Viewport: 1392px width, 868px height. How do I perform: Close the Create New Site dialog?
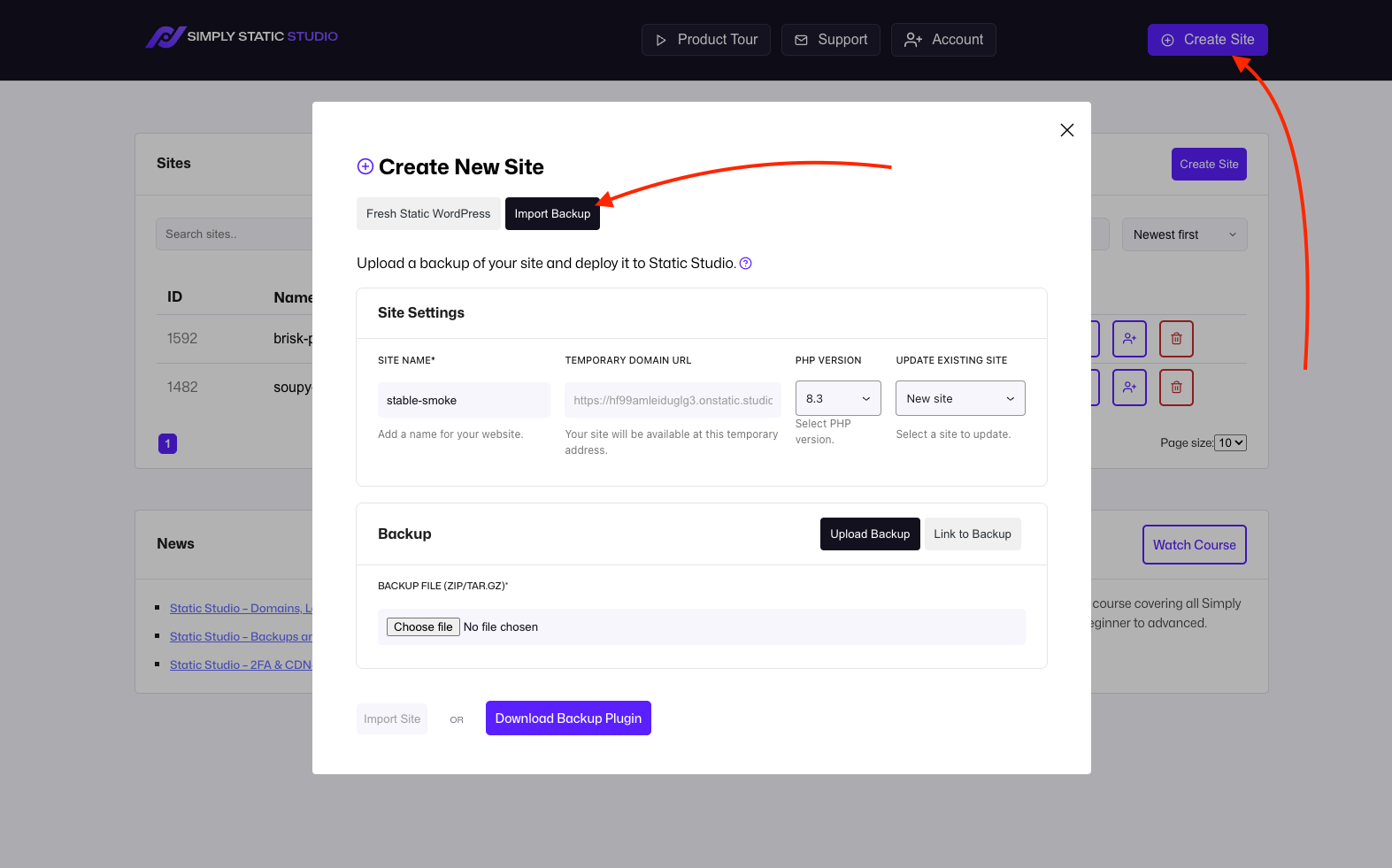pos(1067,130)
